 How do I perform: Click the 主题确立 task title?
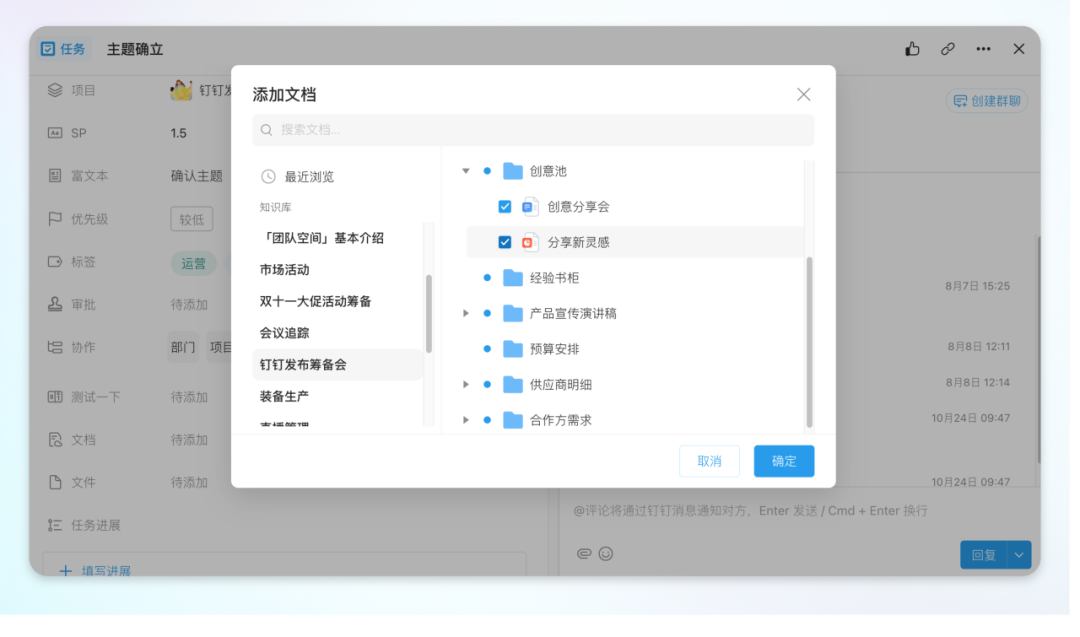135,49
